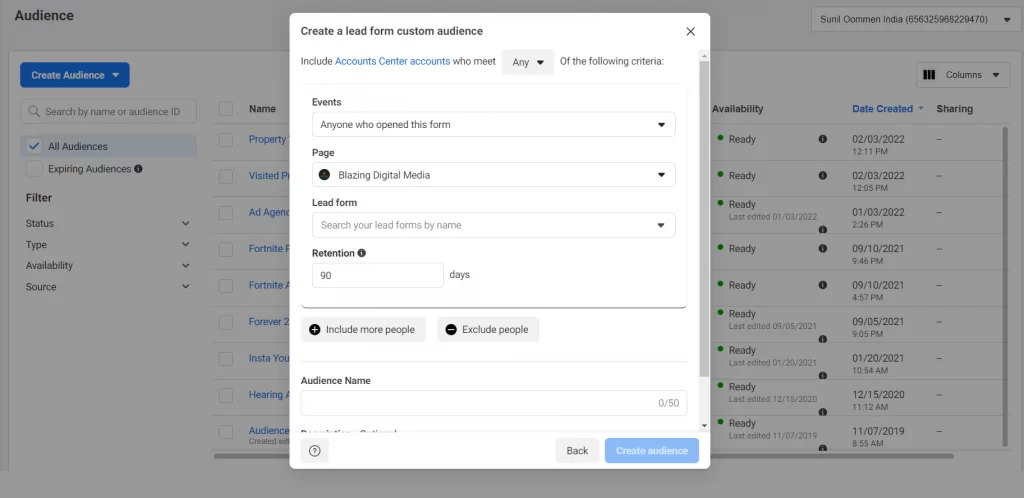The width and height of the screenshot is (1024, 498).
Task: Expand the Type filter
Action: 108,245
